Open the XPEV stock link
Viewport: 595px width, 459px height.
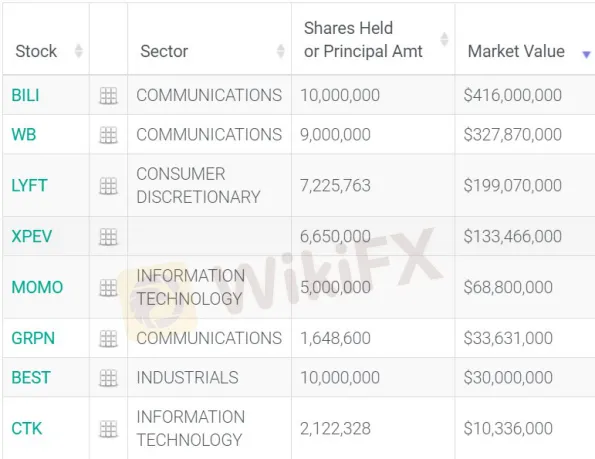coord(31,236)
